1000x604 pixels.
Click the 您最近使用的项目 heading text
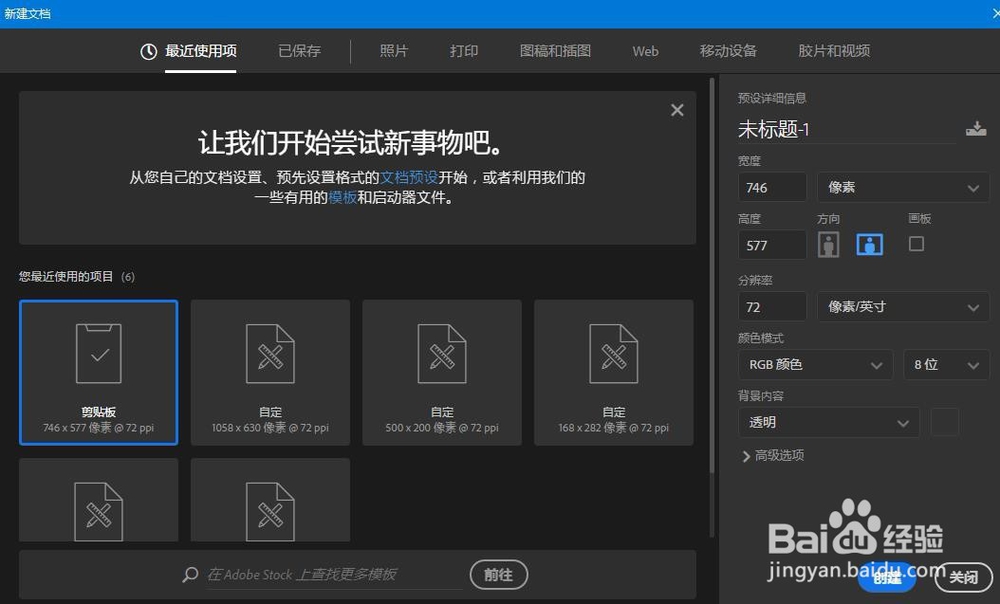point(66,276)
